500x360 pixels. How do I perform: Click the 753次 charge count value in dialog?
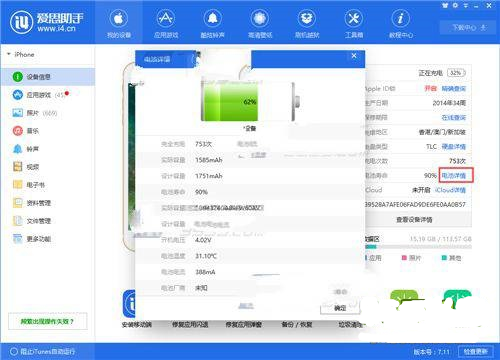click(203, 144)
